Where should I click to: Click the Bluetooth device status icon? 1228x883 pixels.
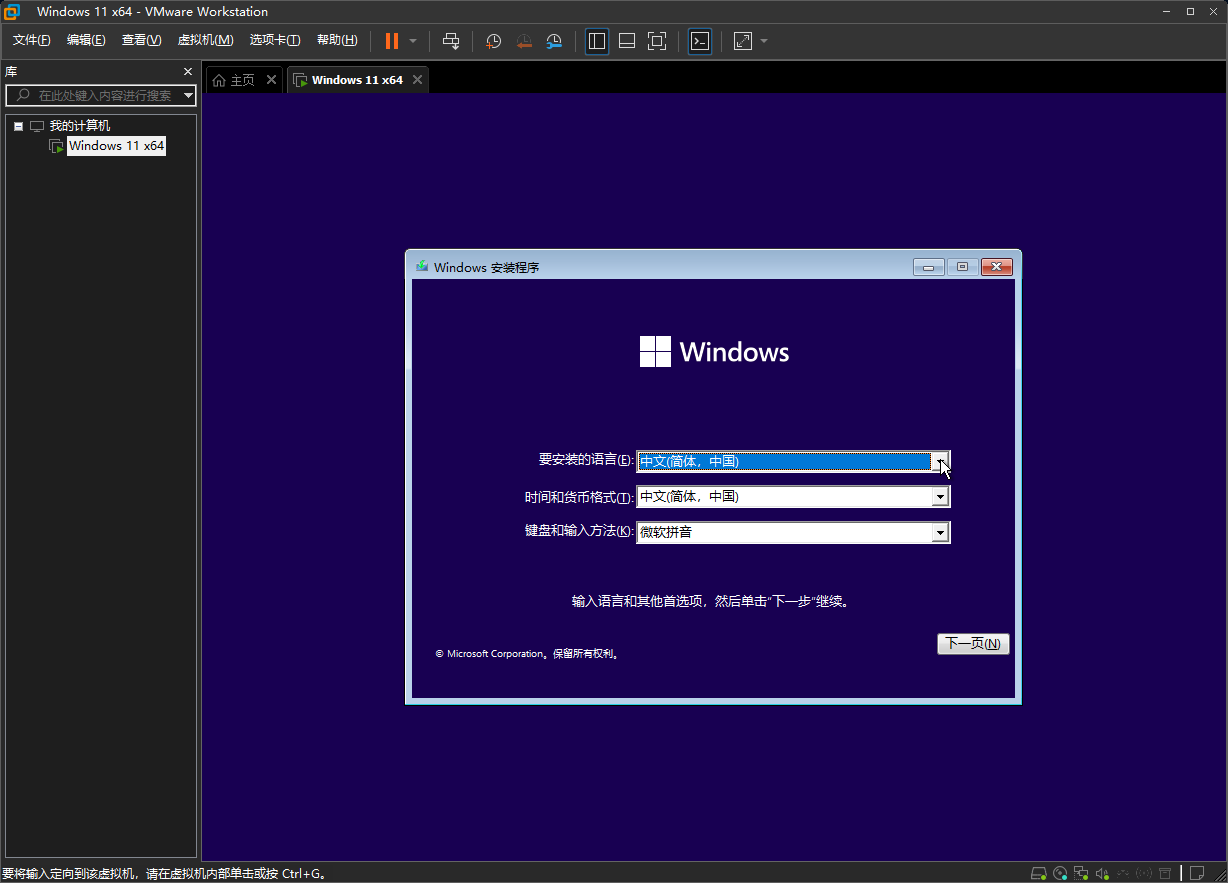pyautogui.click(x=1144, y=873)
